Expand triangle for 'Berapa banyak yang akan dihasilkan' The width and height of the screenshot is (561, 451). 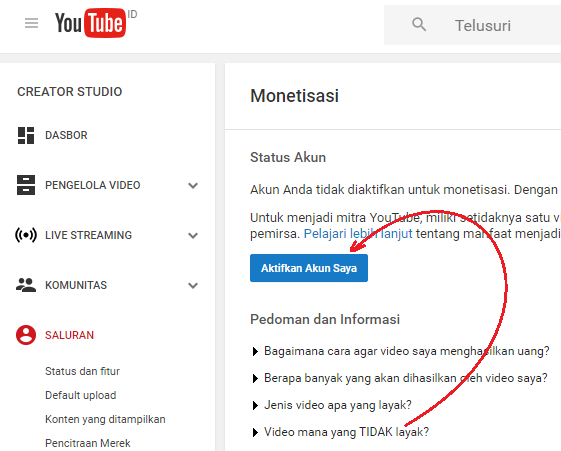click(255, 378)
